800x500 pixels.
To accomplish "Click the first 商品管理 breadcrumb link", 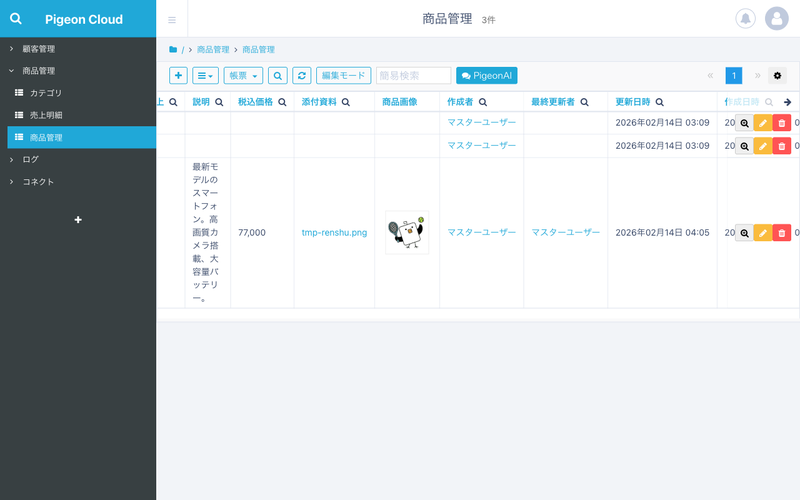I will 213,49.
